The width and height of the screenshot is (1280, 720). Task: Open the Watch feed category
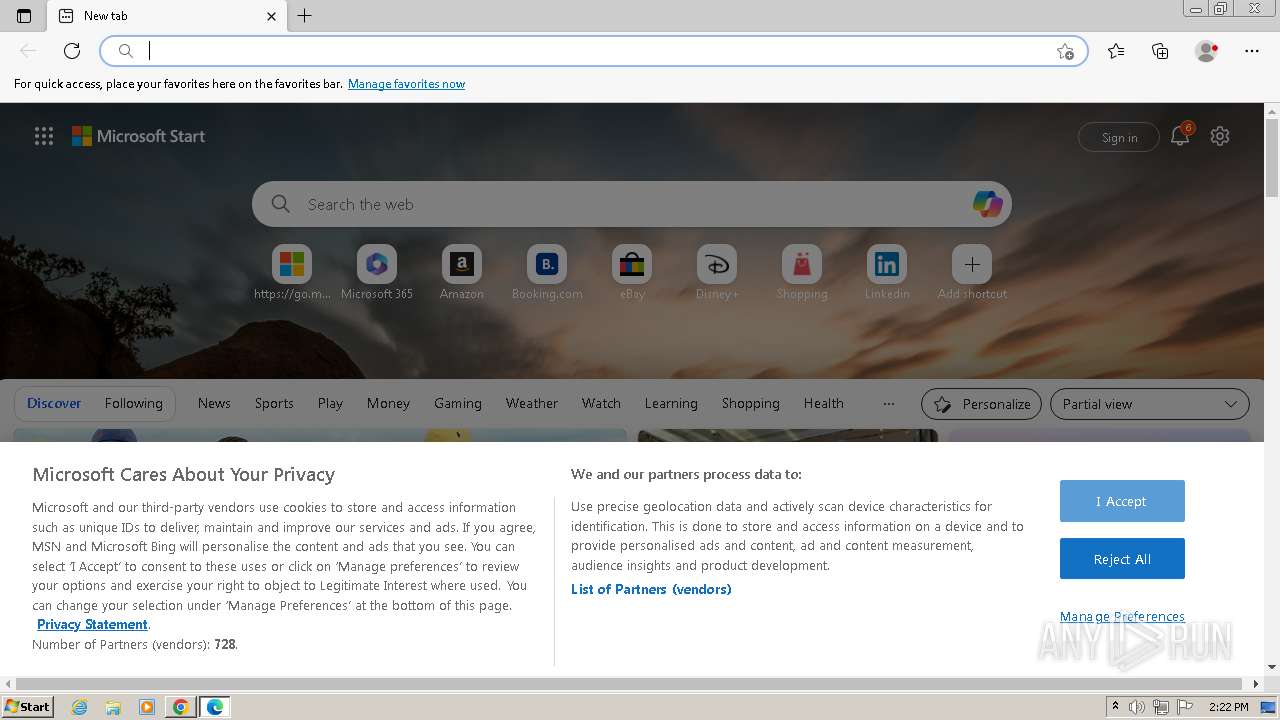(x=601, y=403)
